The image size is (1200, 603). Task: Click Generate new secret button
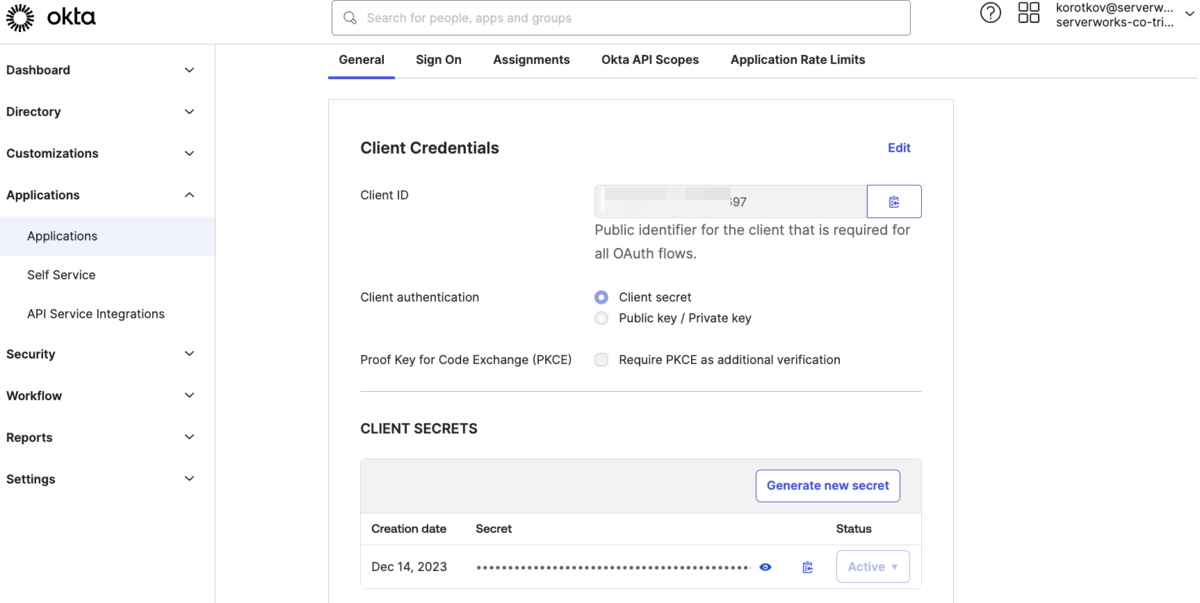828,486
